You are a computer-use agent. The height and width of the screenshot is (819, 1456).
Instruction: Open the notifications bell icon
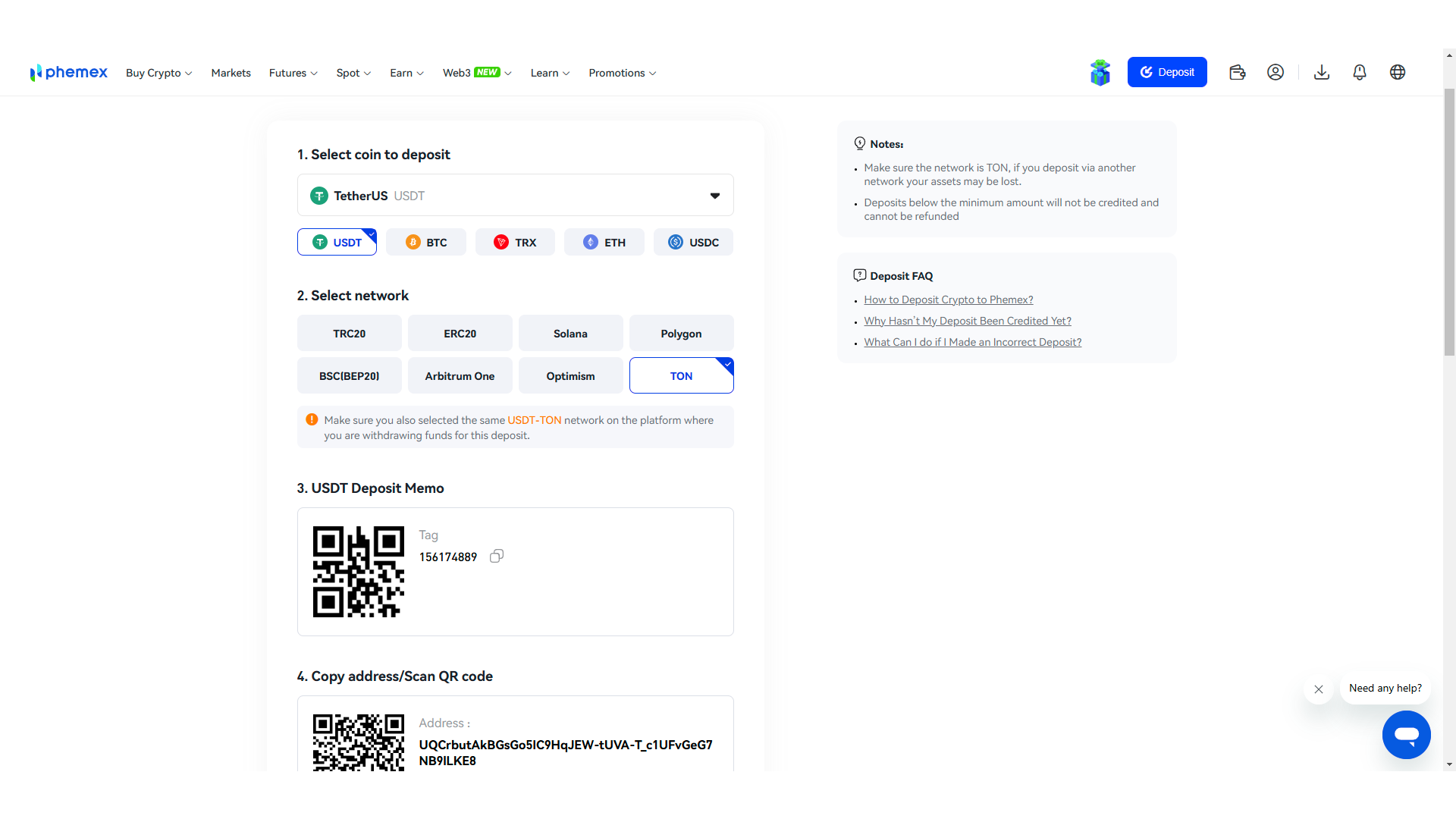point(1360,72)
